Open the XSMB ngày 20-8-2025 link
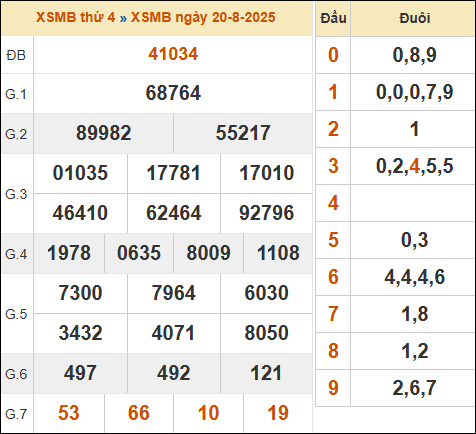This screenshot has width=476, height=434. [203, 18]
